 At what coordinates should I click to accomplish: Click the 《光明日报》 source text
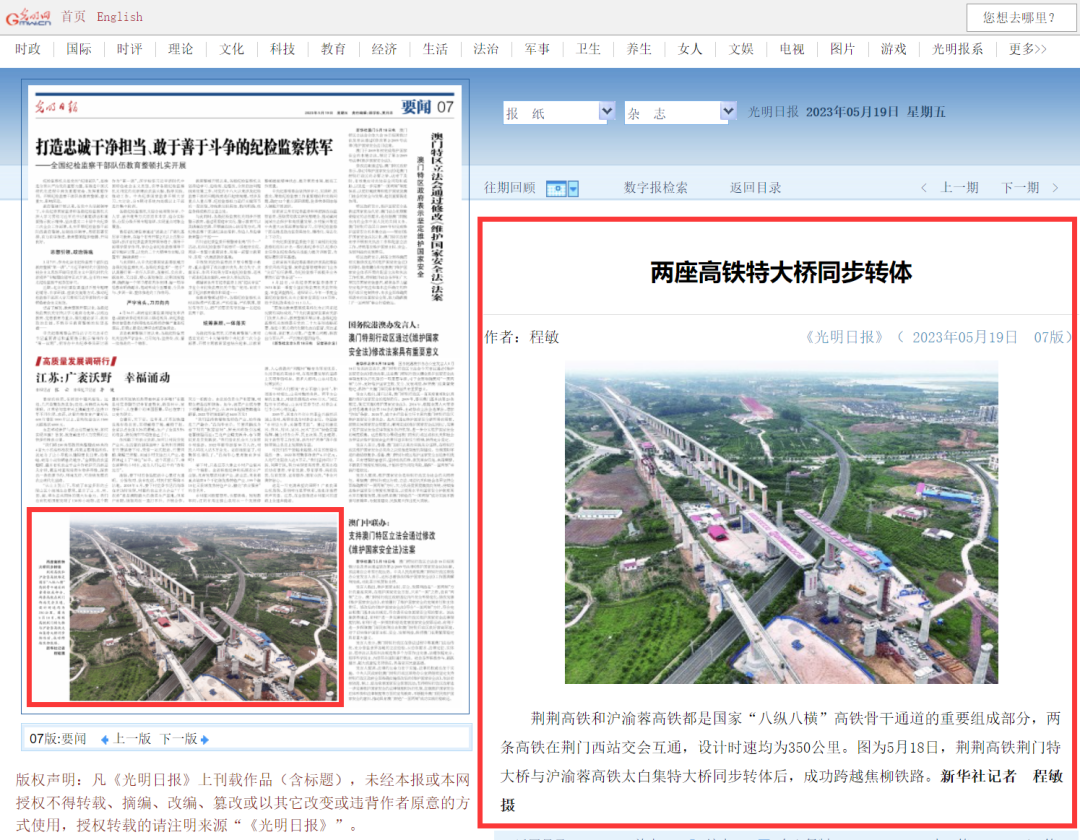coord(844,337)
